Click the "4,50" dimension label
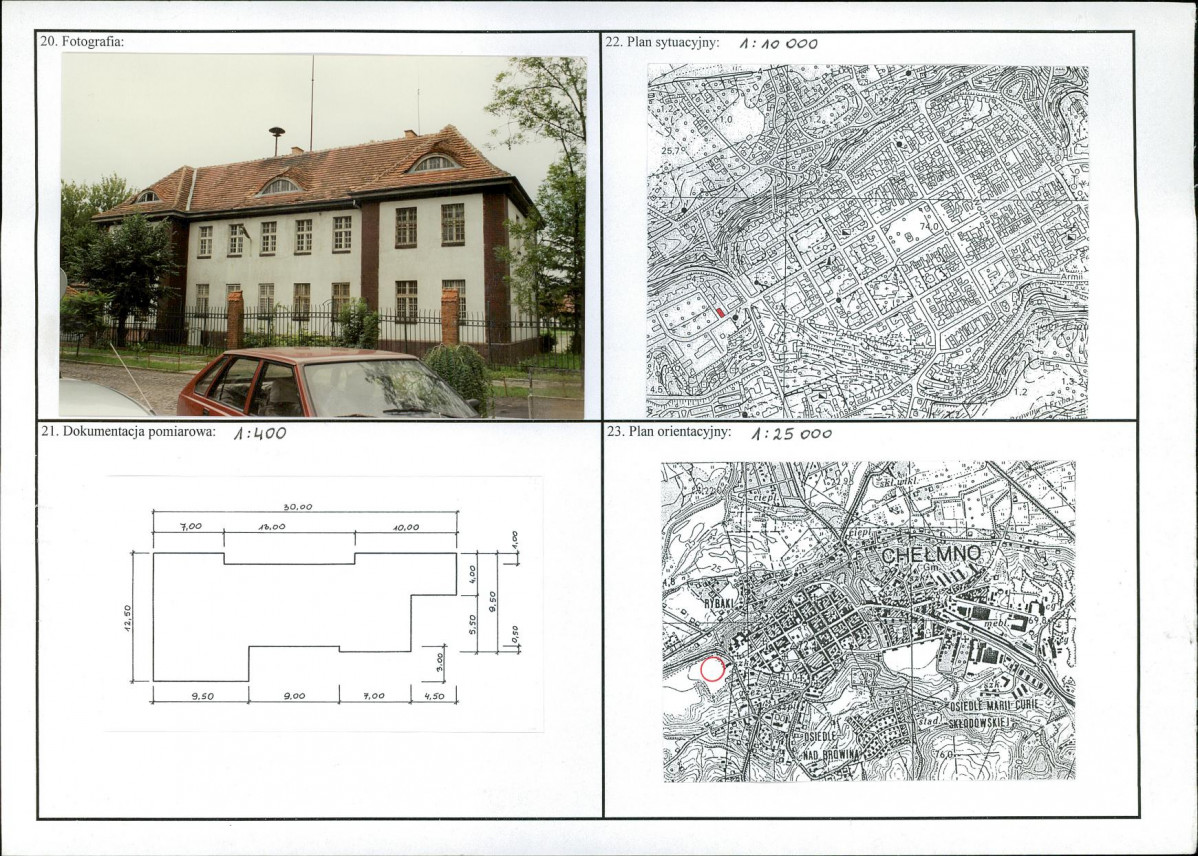The height and width of the screenshot is (856, 1198). (434, 696)
